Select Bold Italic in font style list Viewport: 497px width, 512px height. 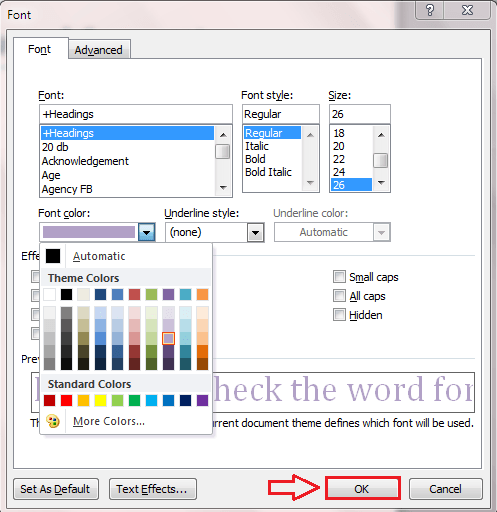point(268,172)
